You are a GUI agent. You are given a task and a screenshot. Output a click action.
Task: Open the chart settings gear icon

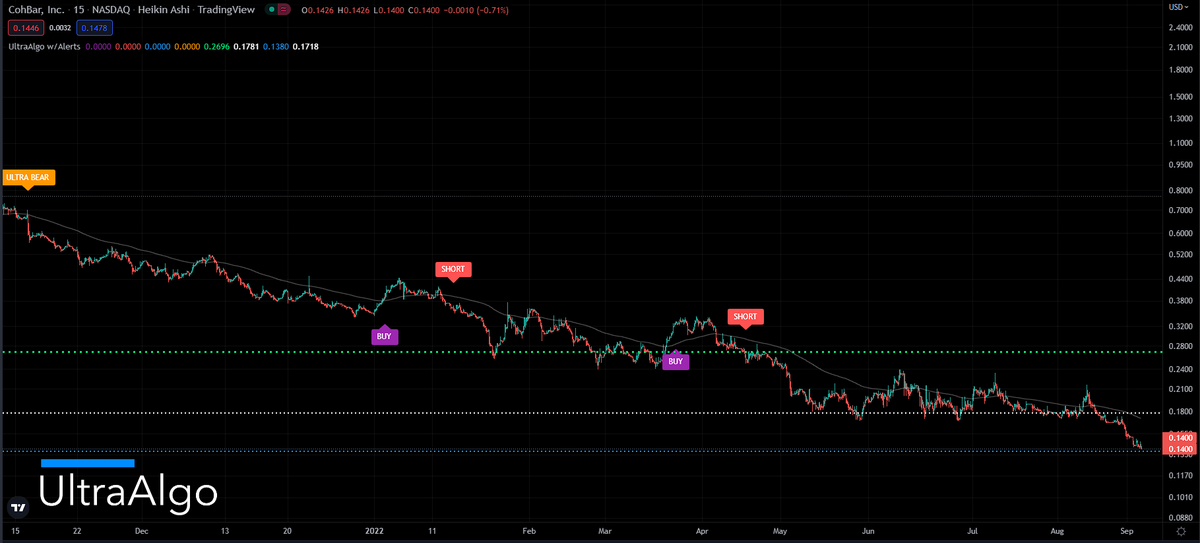(1181, 531)
